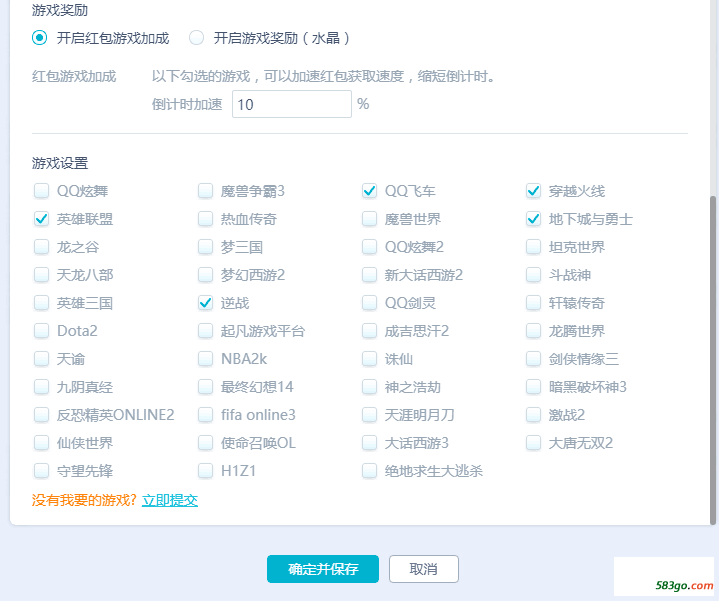The image size is (719, 601).
Task: Select 开启游戏奖励（水晶）radio option
Action: (x=197, y=38)
